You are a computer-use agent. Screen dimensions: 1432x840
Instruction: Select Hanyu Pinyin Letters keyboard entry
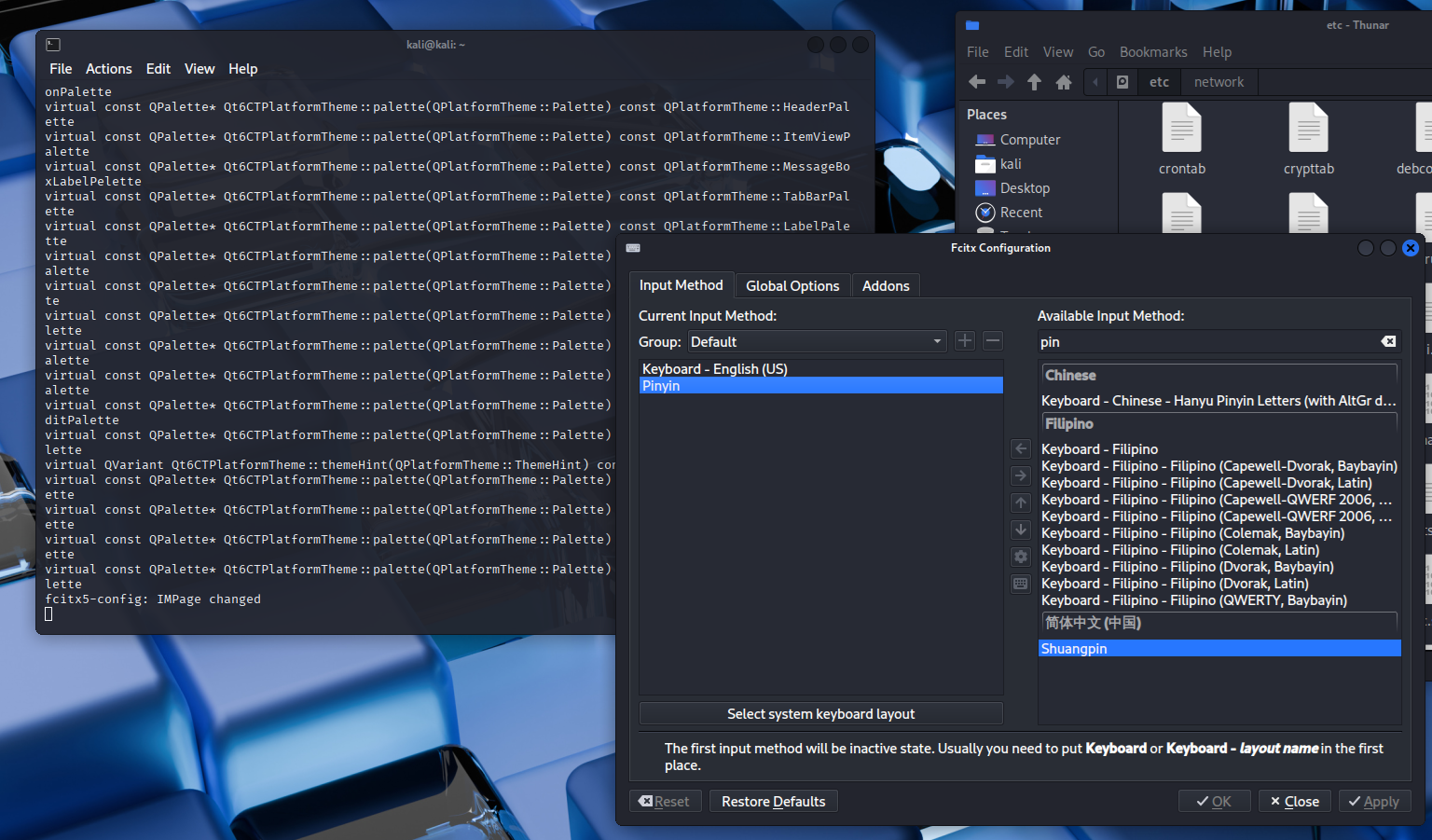click(x=1219, y=401)
